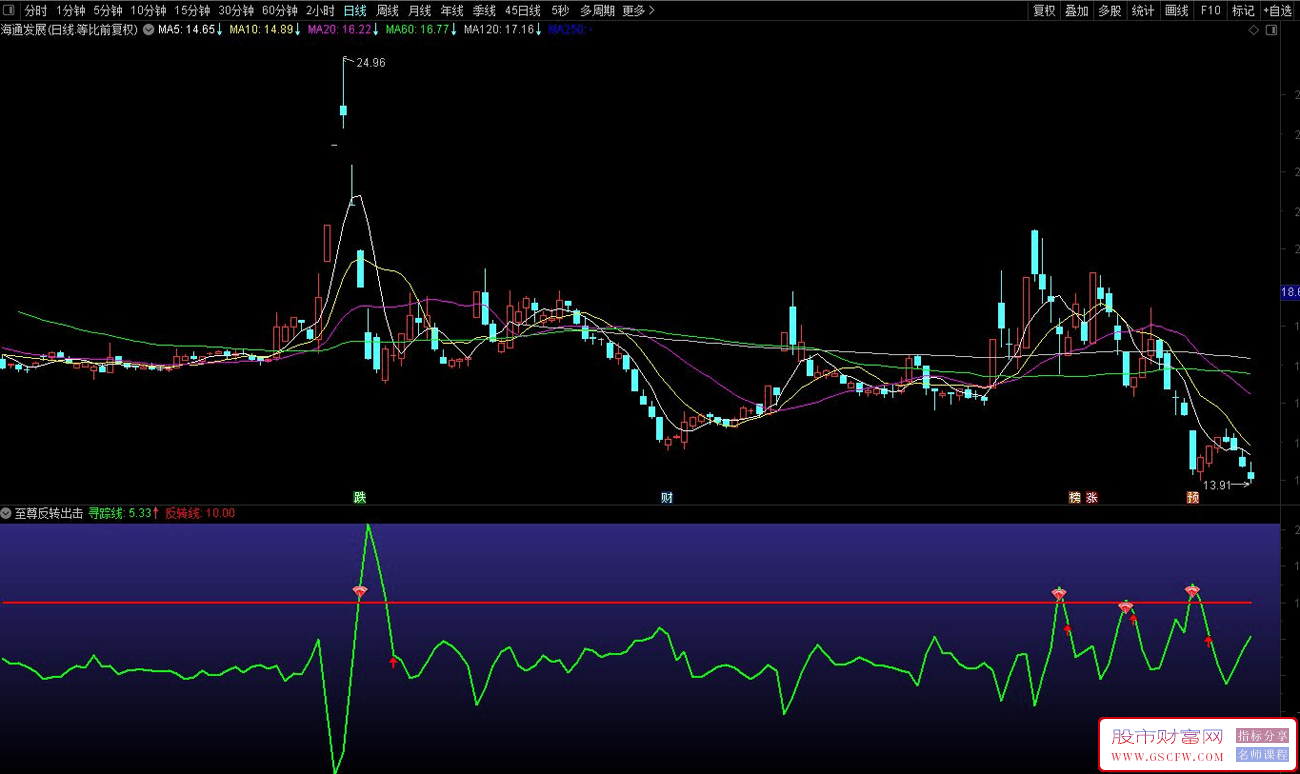This screenshot has height=774, width=1300.
Task: Switch to 季线 quarterly chart
Action: pyautogui.click(x=484, y=10)
